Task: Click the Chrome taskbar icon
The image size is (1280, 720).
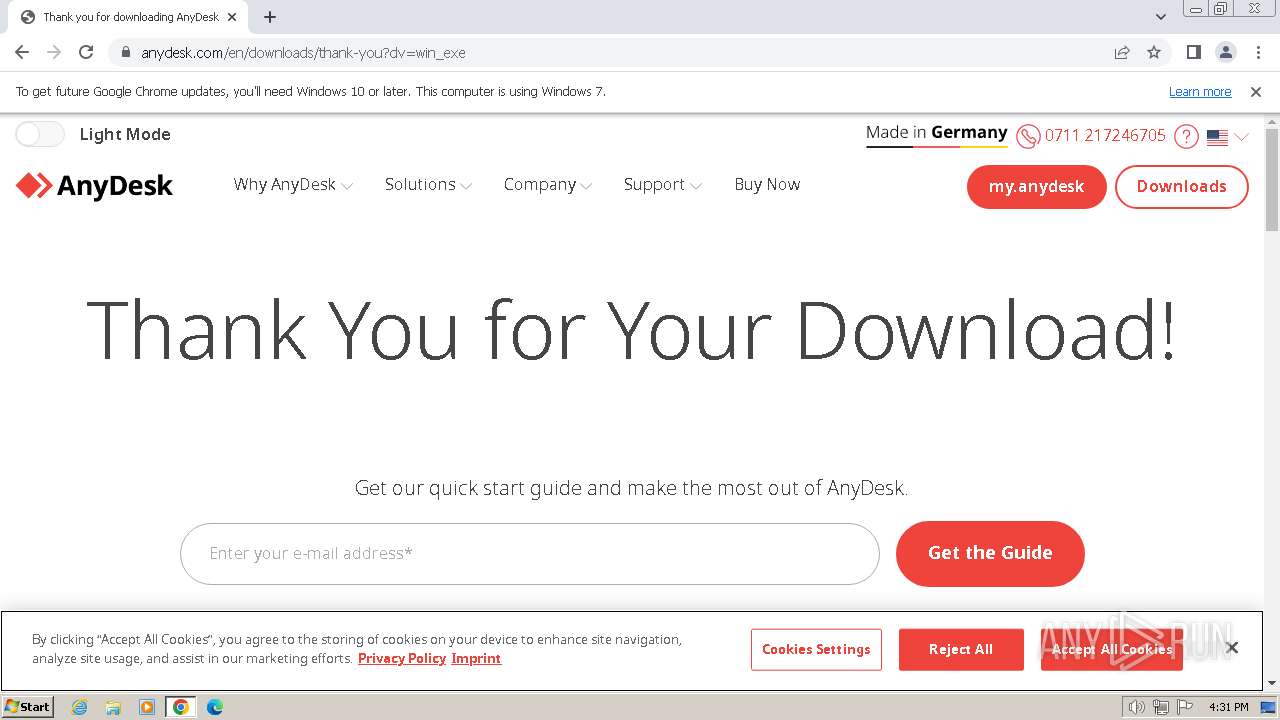Action: pos(181,707)
